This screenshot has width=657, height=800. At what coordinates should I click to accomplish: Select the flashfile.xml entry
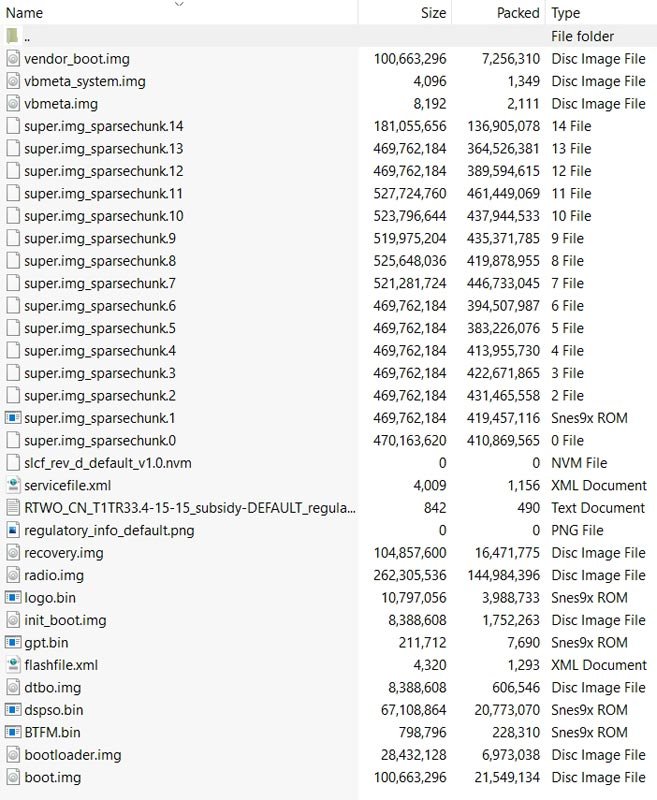point(61,665)
